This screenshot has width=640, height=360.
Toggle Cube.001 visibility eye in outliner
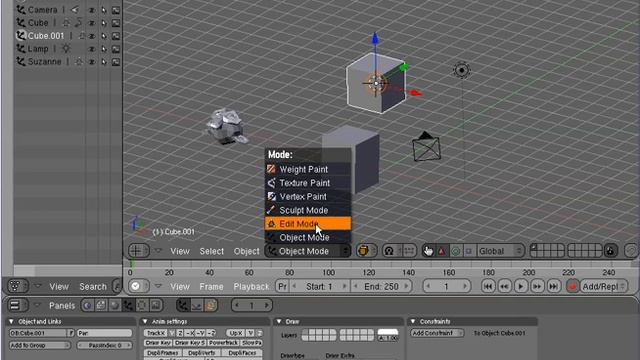coord(92,36)
